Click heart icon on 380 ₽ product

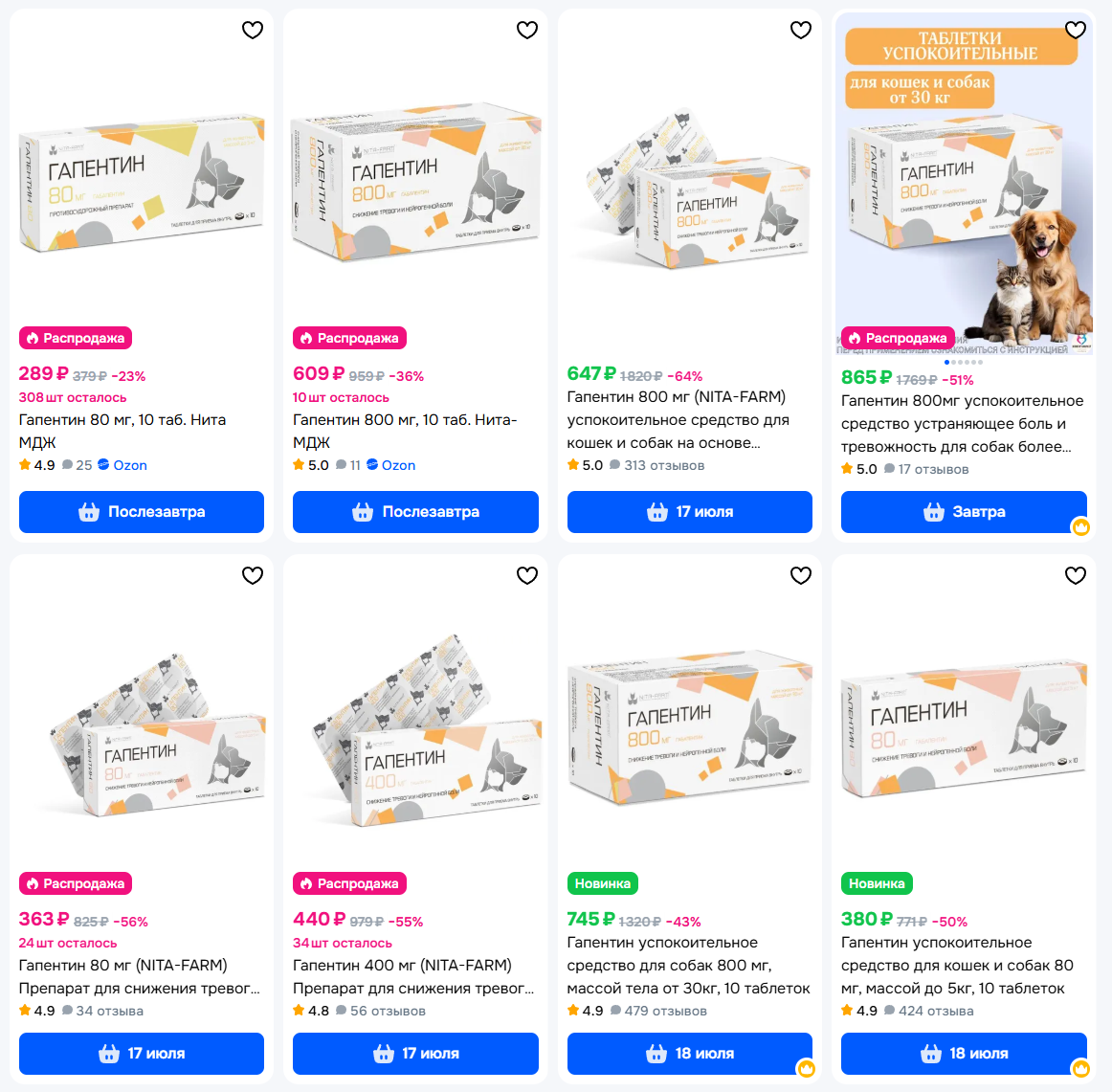coord(1075,575)
